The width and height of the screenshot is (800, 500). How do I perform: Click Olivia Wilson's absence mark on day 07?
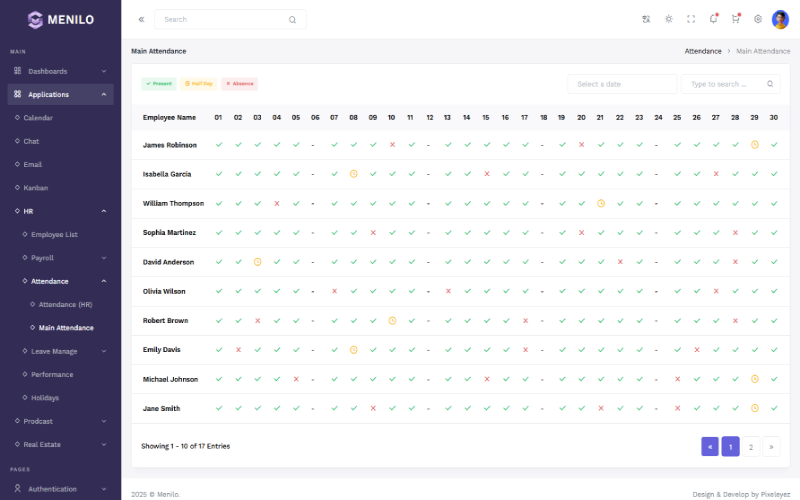[x=335, y=291]
